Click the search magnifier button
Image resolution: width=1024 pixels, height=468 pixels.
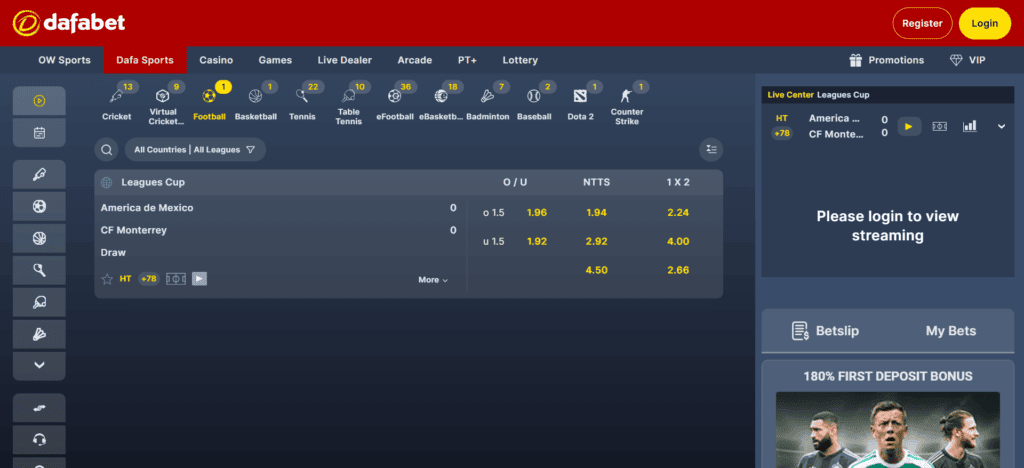106,149
